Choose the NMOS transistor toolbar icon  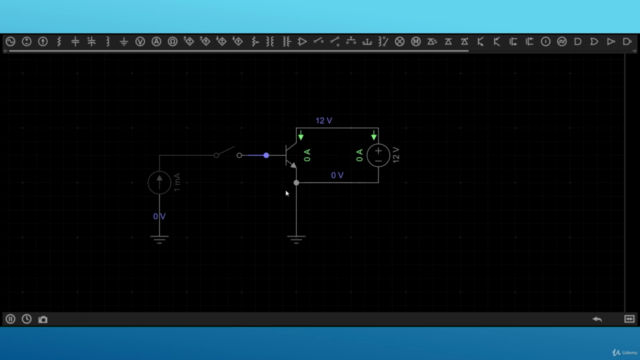[513, 42]
